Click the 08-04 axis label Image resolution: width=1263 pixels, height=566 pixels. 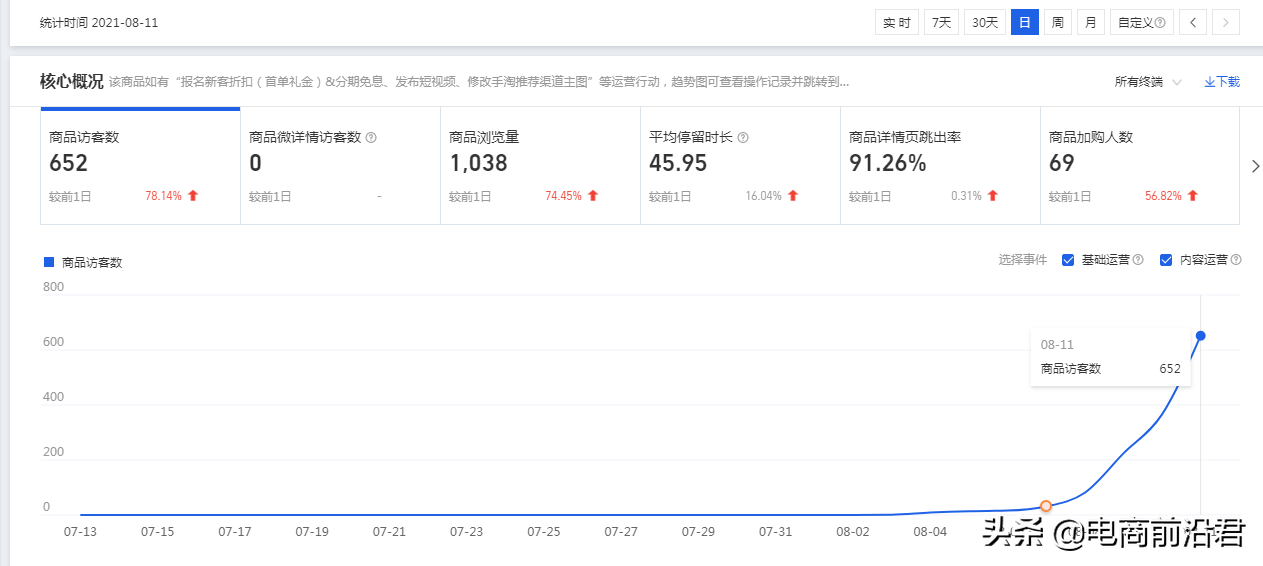pos(930,532)
